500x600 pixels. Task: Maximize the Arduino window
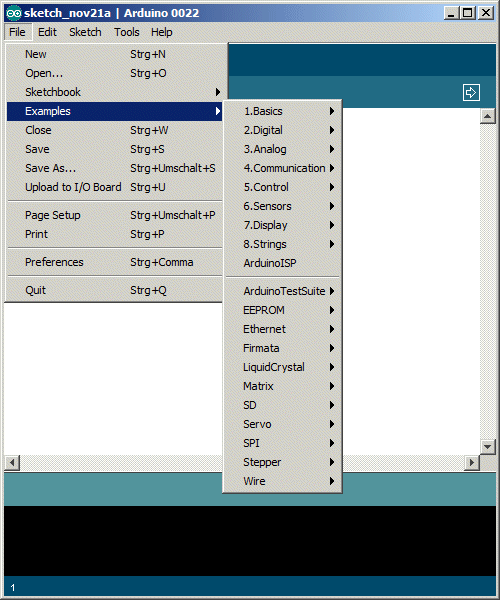[x=467, y=13]
